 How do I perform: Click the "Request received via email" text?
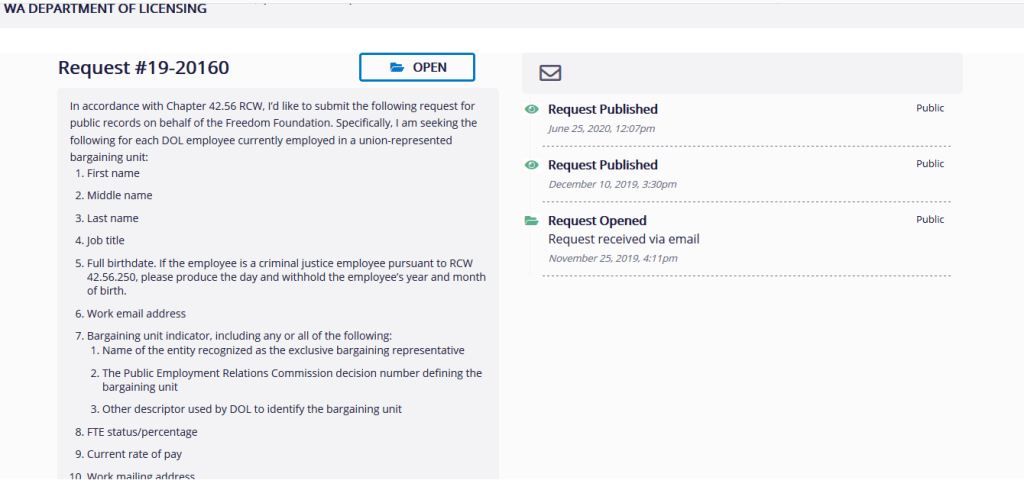[x=624, y=240]
